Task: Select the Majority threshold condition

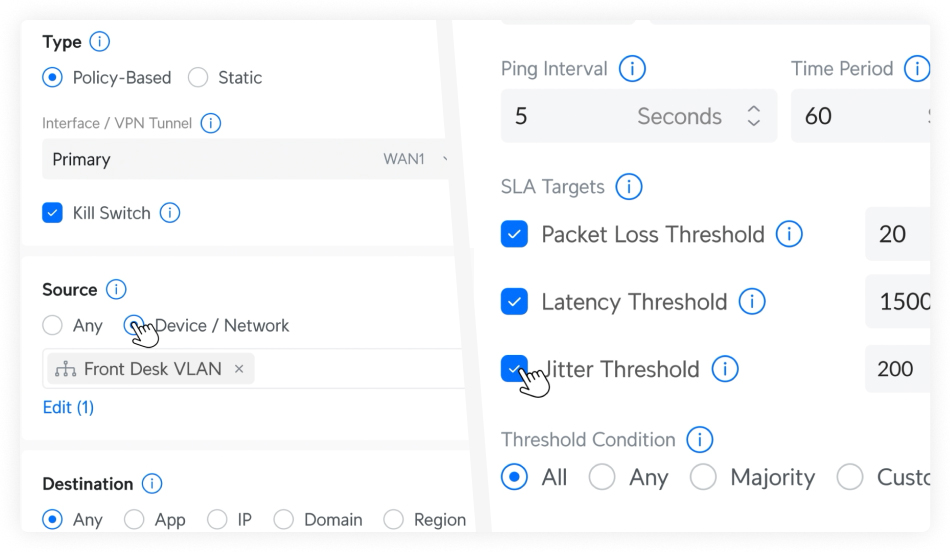Action: tap(703, 477)
